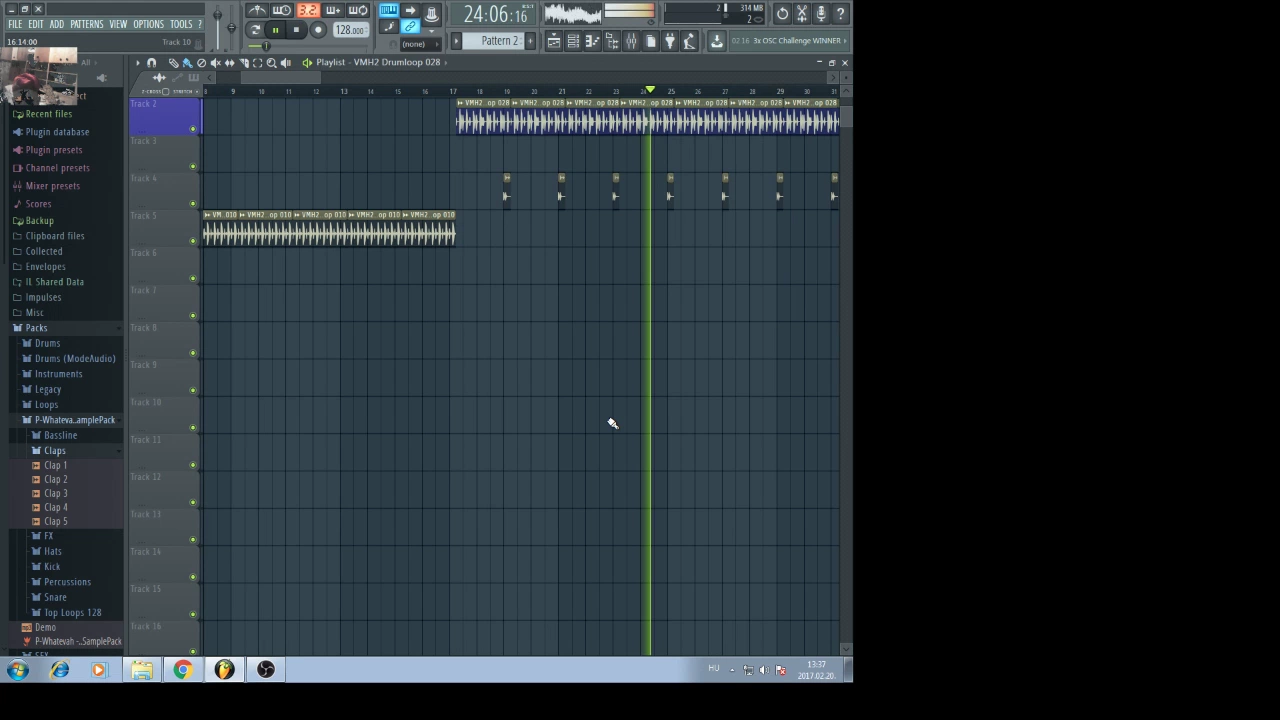This screenshot has width=1280, height=720.
Task: Click arrow left of Pattern 2
Action: [456, 41]
